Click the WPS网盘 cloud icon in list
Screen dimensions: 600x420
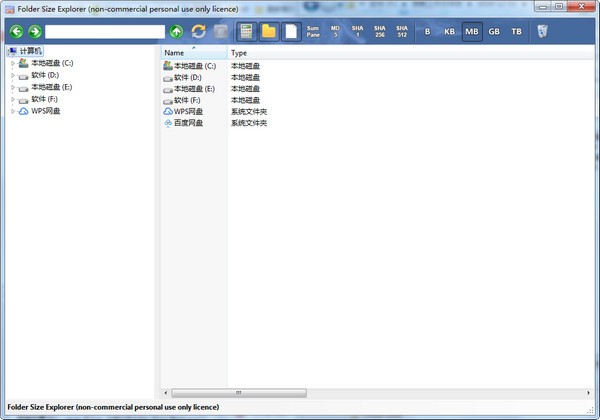[x=168, y=112]
